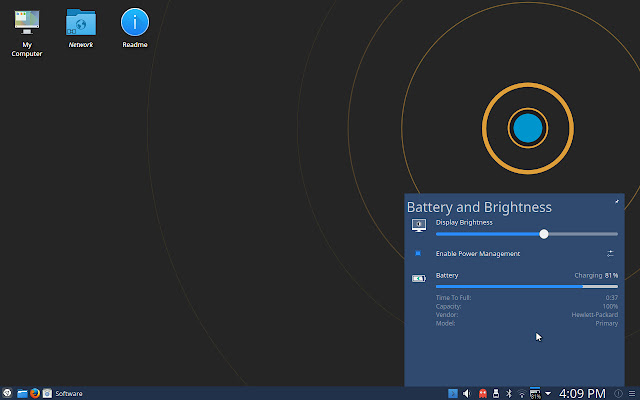Image resolution: width=640 pixels, height=400 pixels.
Task: Click the Charging 81% status text
Action: (x=596, y=276)
